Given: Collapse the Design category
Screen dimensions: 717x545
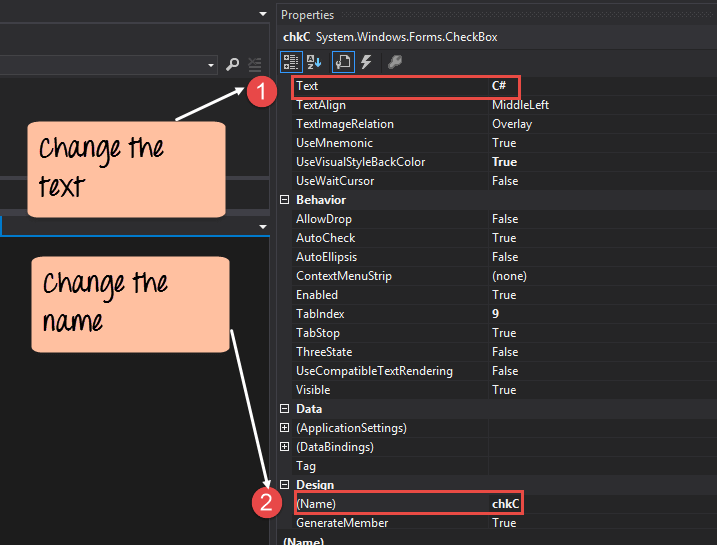Looking at the screenshot, I should pos(285,485).
